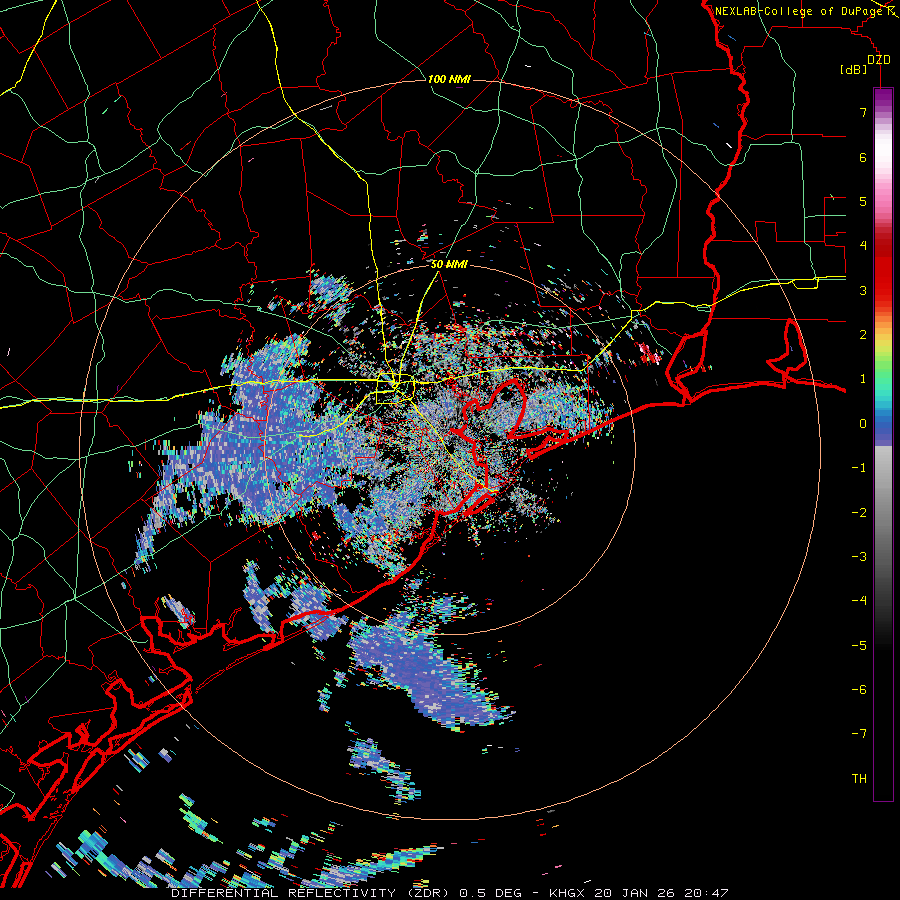Click the DZD legend title
The image size is (900, 900).
879,60
